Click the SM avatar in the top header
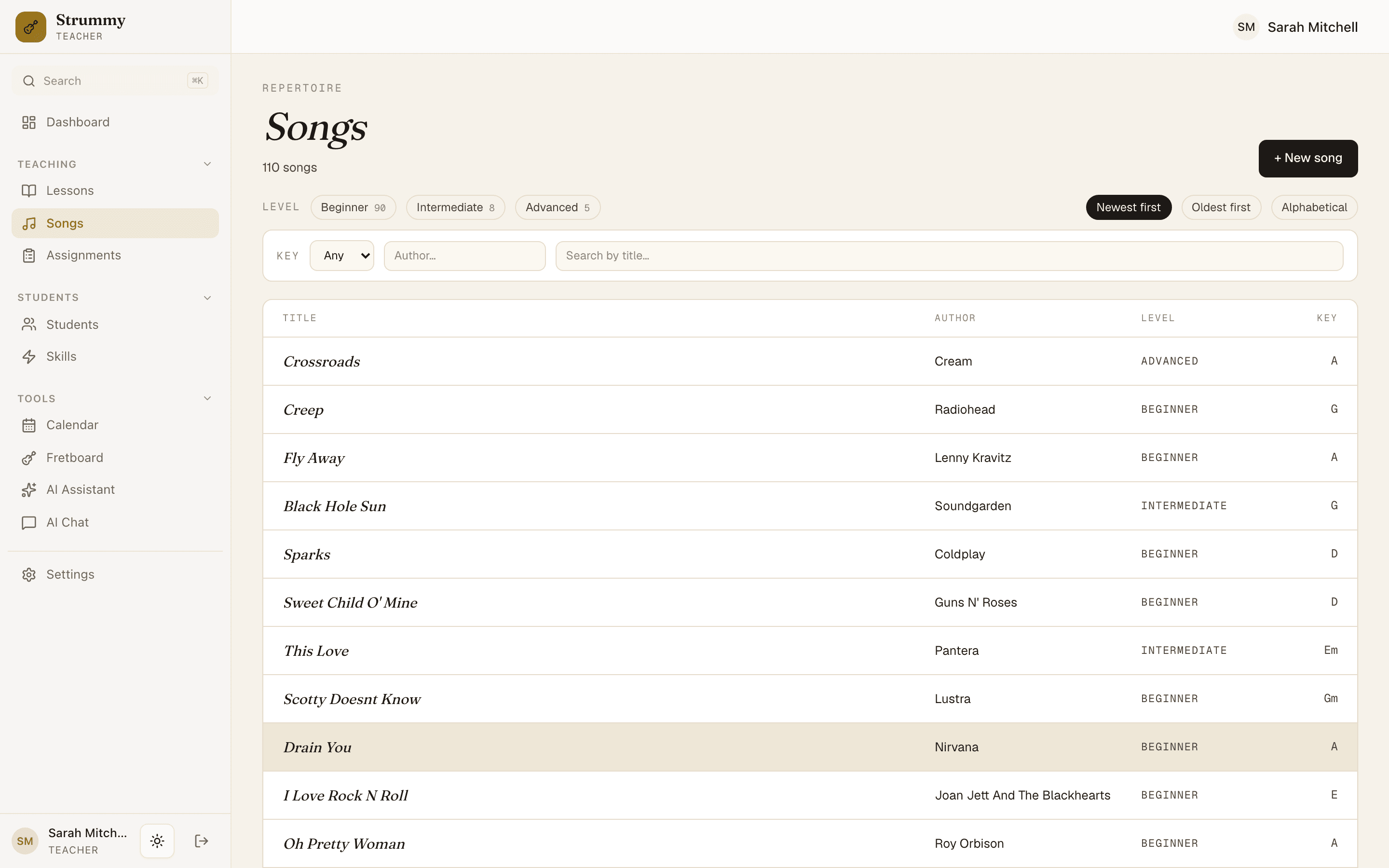1389x868 pixels. click(x=1246, y=27)
